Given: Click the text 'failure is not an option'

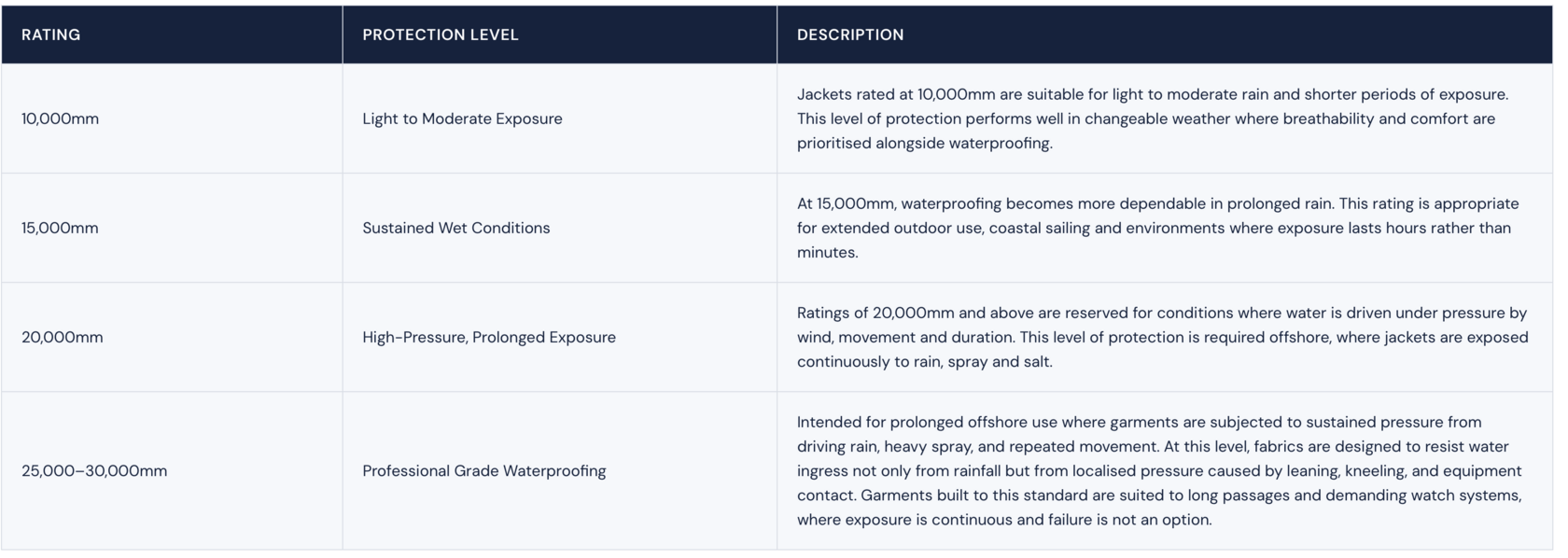Looking at the screenshot, I should (x=1127, y=520).
